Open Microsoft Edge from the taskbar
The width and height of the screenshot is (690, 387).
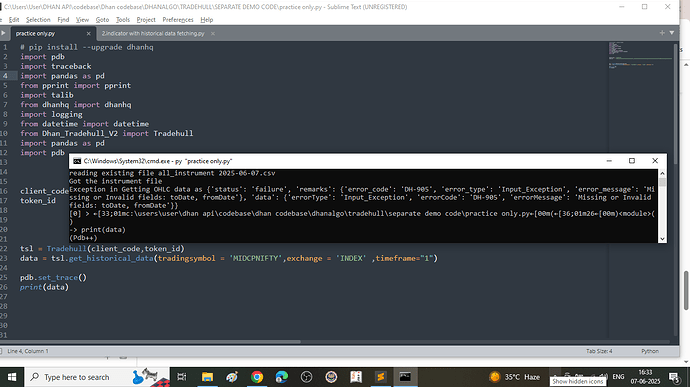(x=282, y=377)
